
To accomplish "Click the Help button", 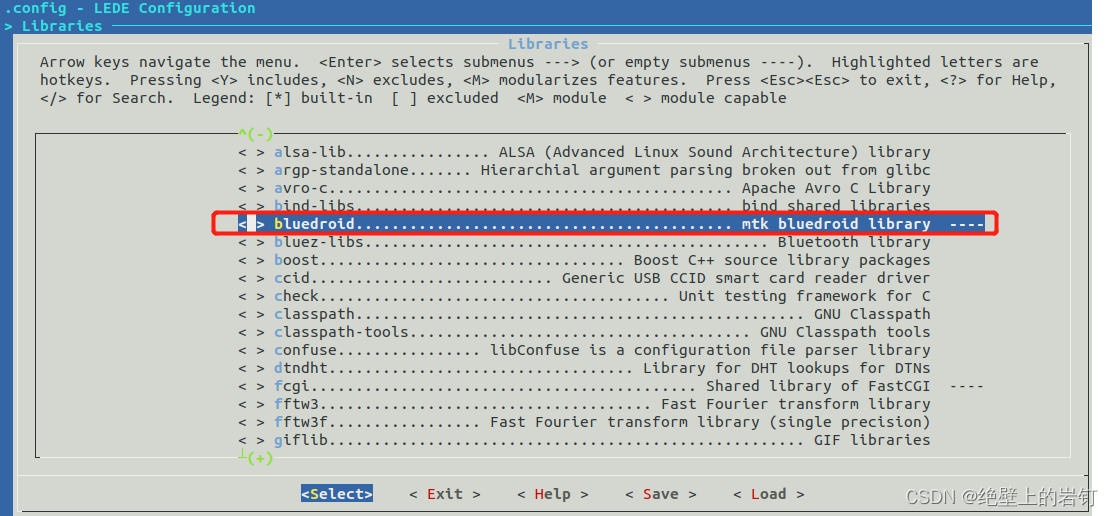I will click(x=553, y=494).
